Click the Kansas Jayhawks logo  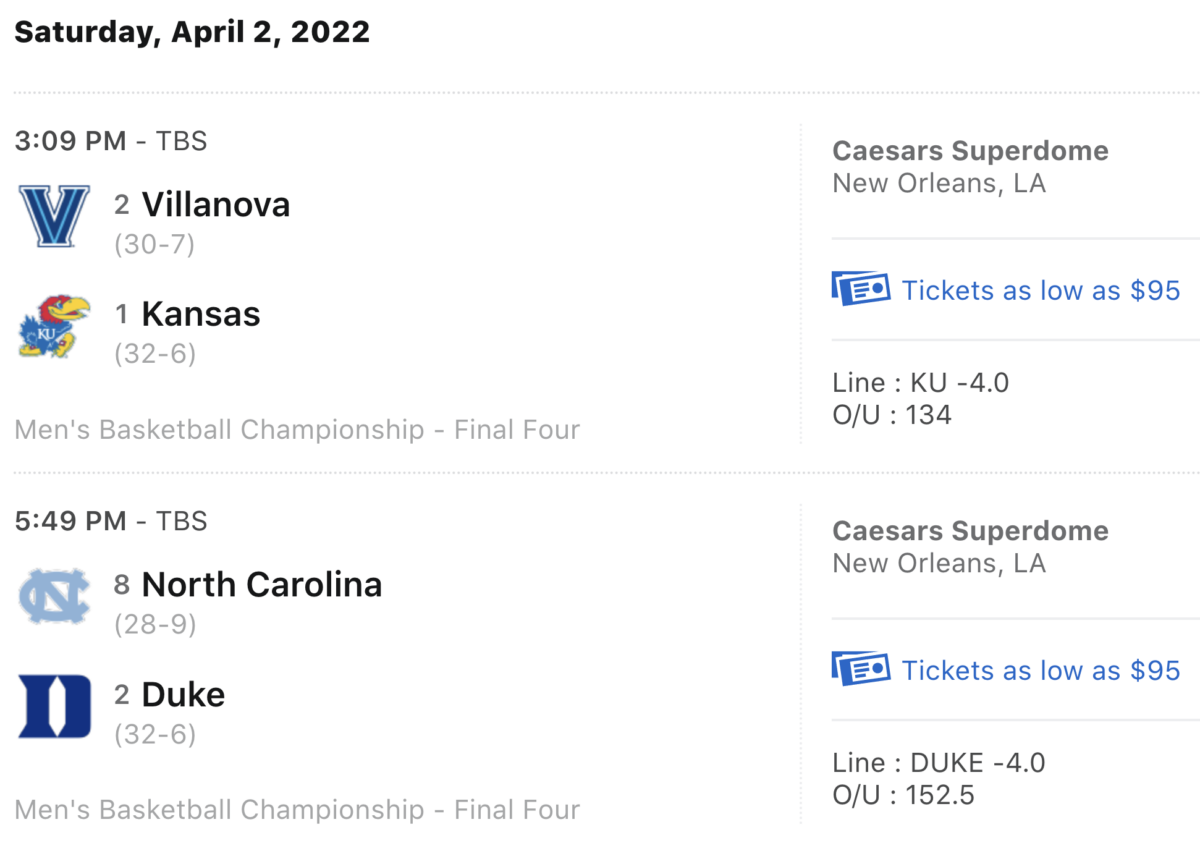pyautogui.click(x=55, y=326)
